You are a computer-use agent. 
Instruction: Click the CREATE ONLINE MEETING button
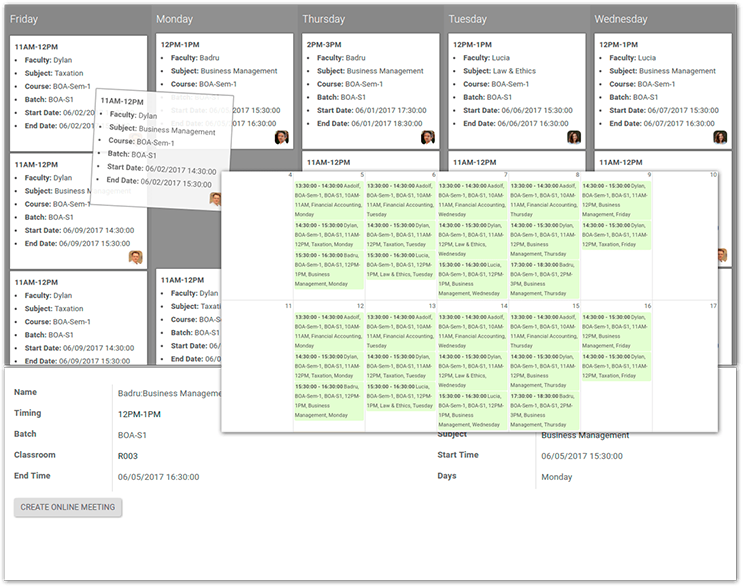coord(68,507)
